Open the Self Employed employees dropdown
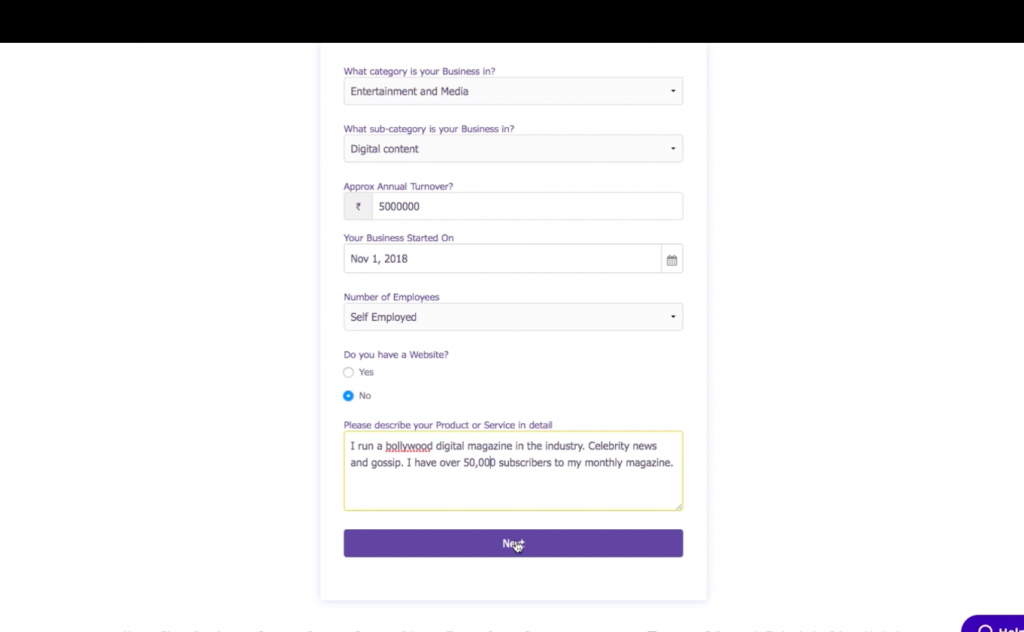This screenshot has height=632, width=1024. pyautogui.click(x=513, y=317)
